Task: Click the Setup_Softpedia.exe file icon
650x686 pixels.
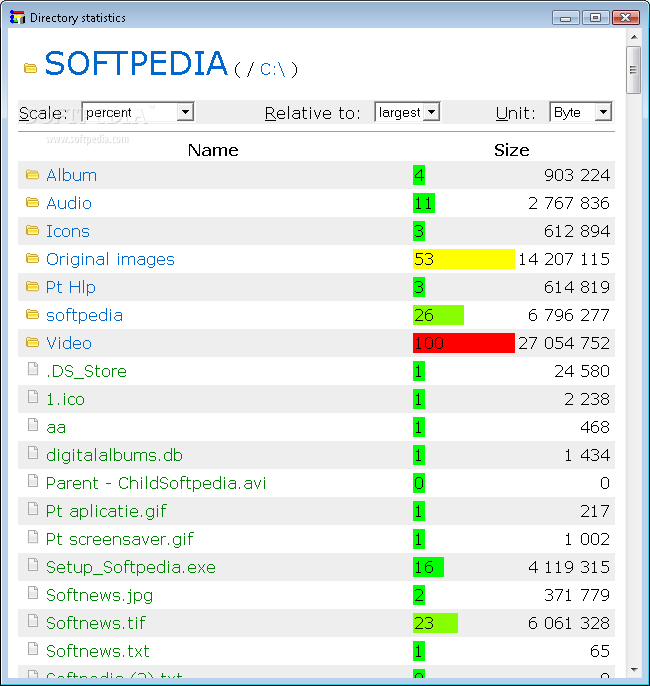Action: [x=33, y=565]
